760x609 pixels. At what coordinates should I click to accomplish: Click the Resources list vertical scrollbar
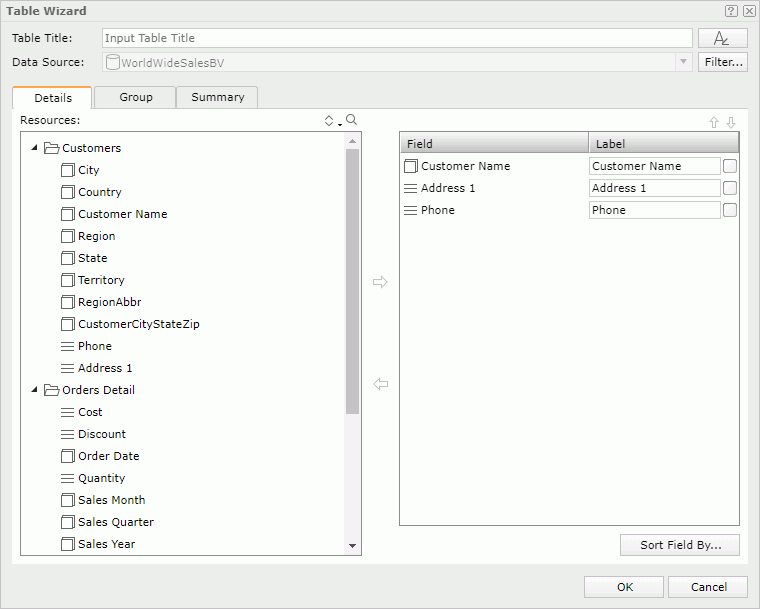click(352, 280)
